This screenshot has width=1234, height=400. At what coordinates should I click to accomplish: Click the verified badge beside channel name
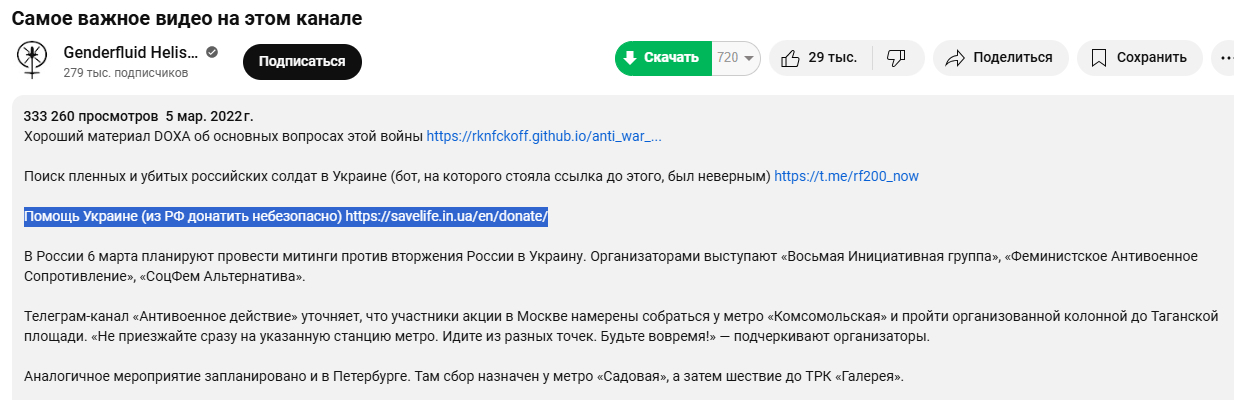pos(212,52)
